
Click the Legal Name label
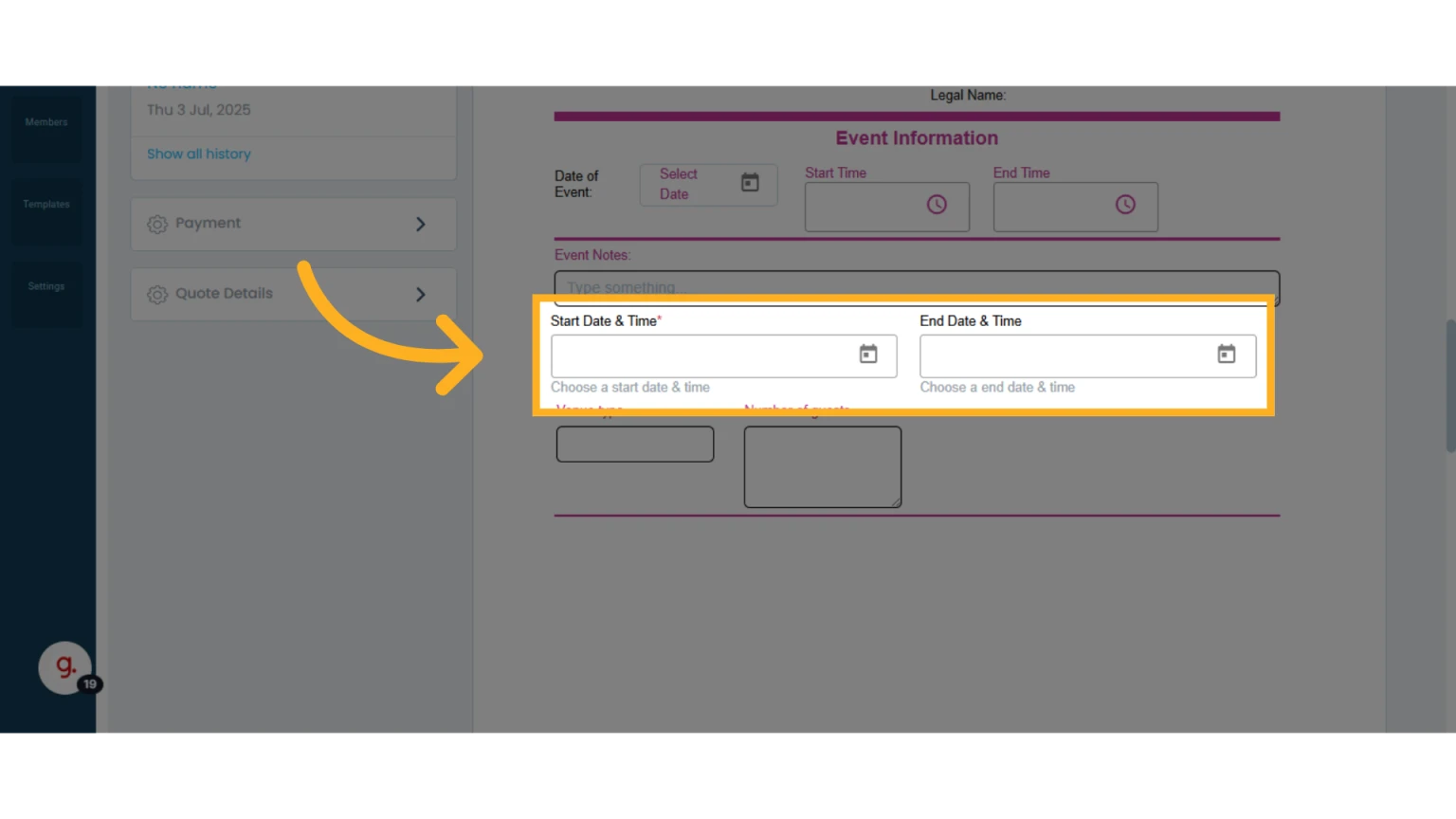968,95
